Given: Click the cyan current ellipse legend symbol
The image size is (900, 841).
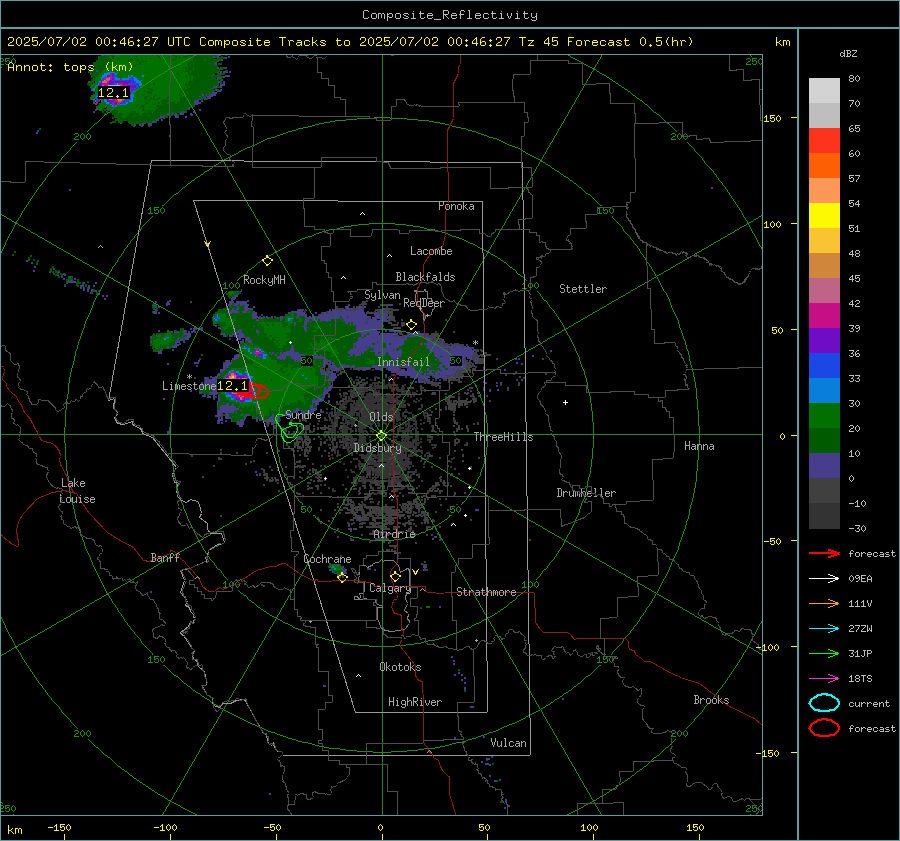Looking at the screenshot, I should pyautogui.click(x=824, y=703).
